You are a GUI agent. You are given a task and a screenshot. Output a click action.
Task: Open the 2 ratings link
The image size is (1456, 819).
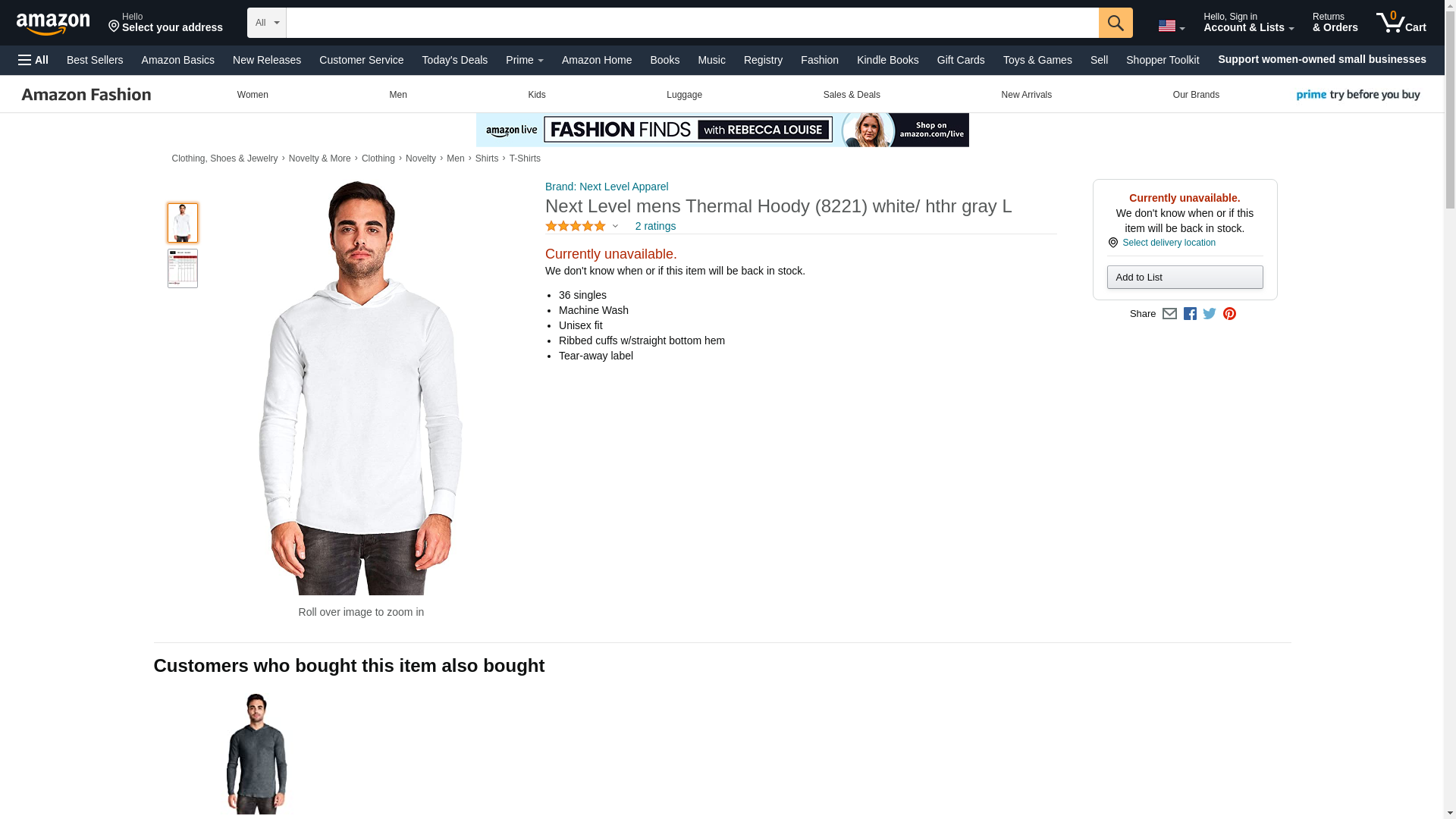tap(655, 226)
